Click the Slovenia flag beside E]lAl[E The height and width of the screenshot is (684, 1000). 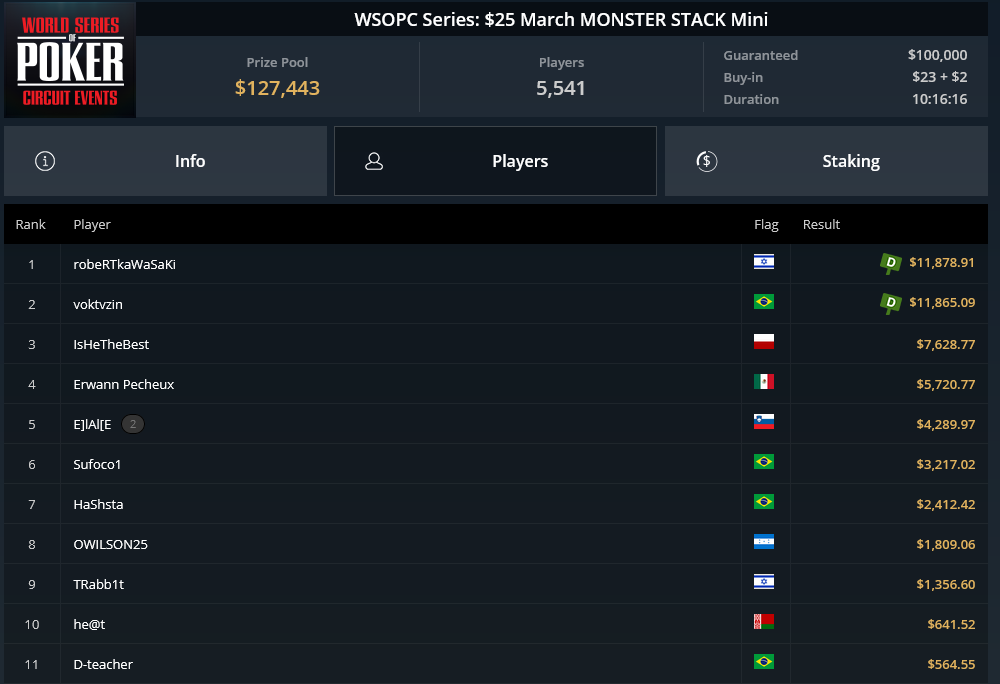763,421
